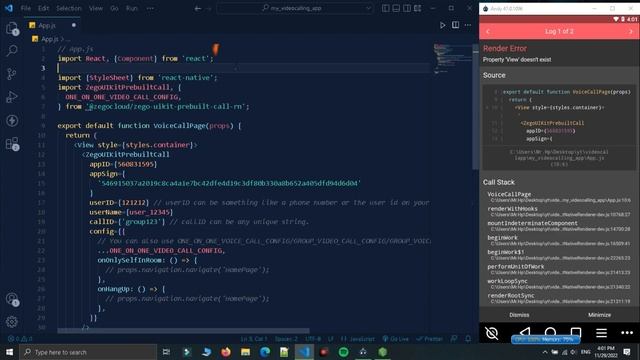The width and height of the screenshot is (640, 360).
Task: Toggle the primary side bar layout icon
Action: pos(385,8)
